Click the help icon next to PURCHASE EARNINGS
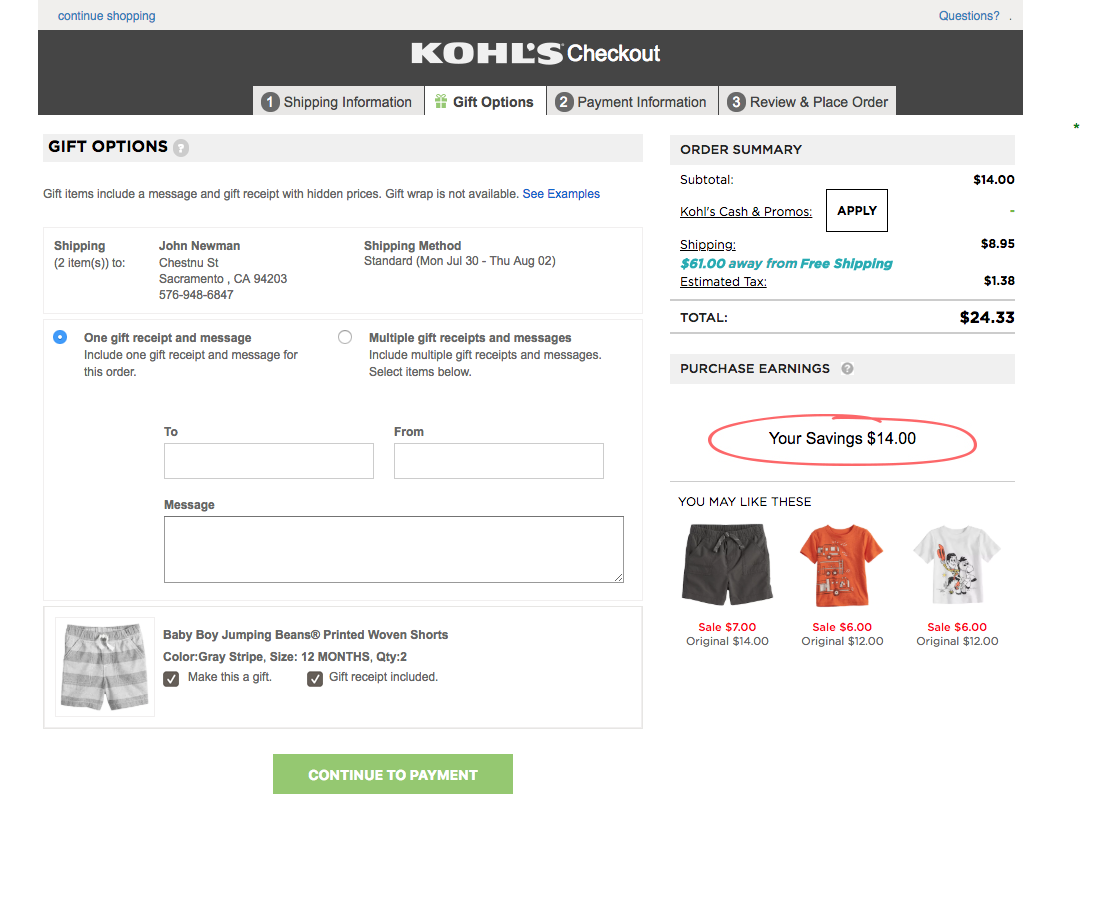 tap(847, 369)
